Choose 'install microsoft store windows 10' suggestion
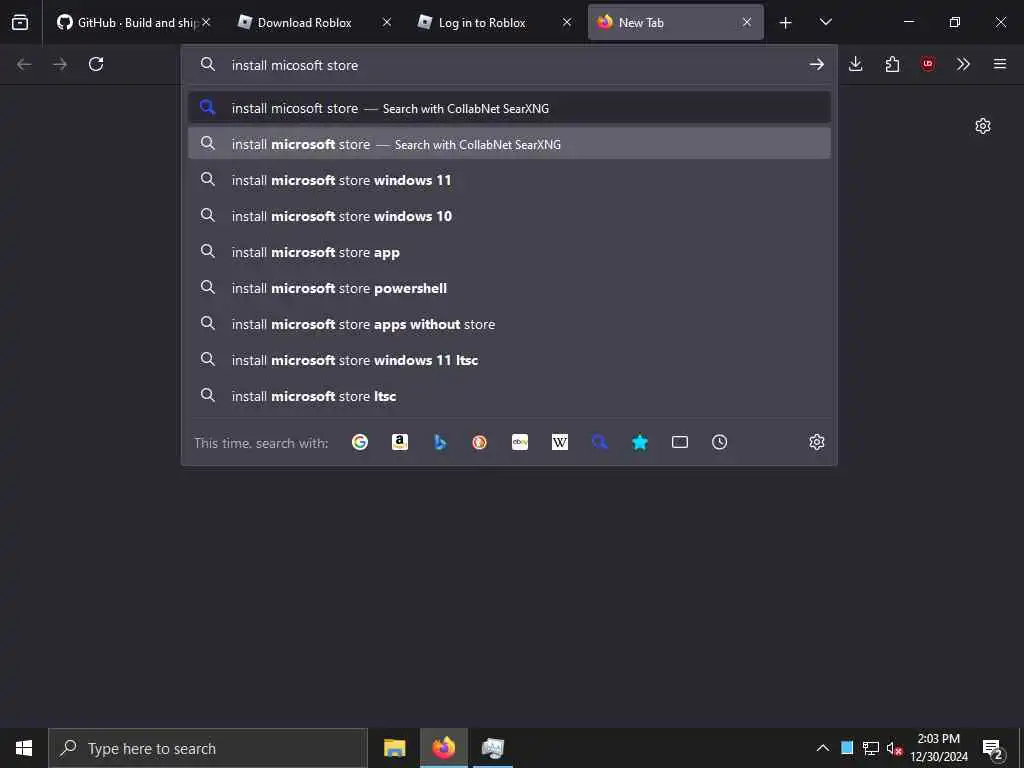 pyautogui.click(x=509, y=216)
